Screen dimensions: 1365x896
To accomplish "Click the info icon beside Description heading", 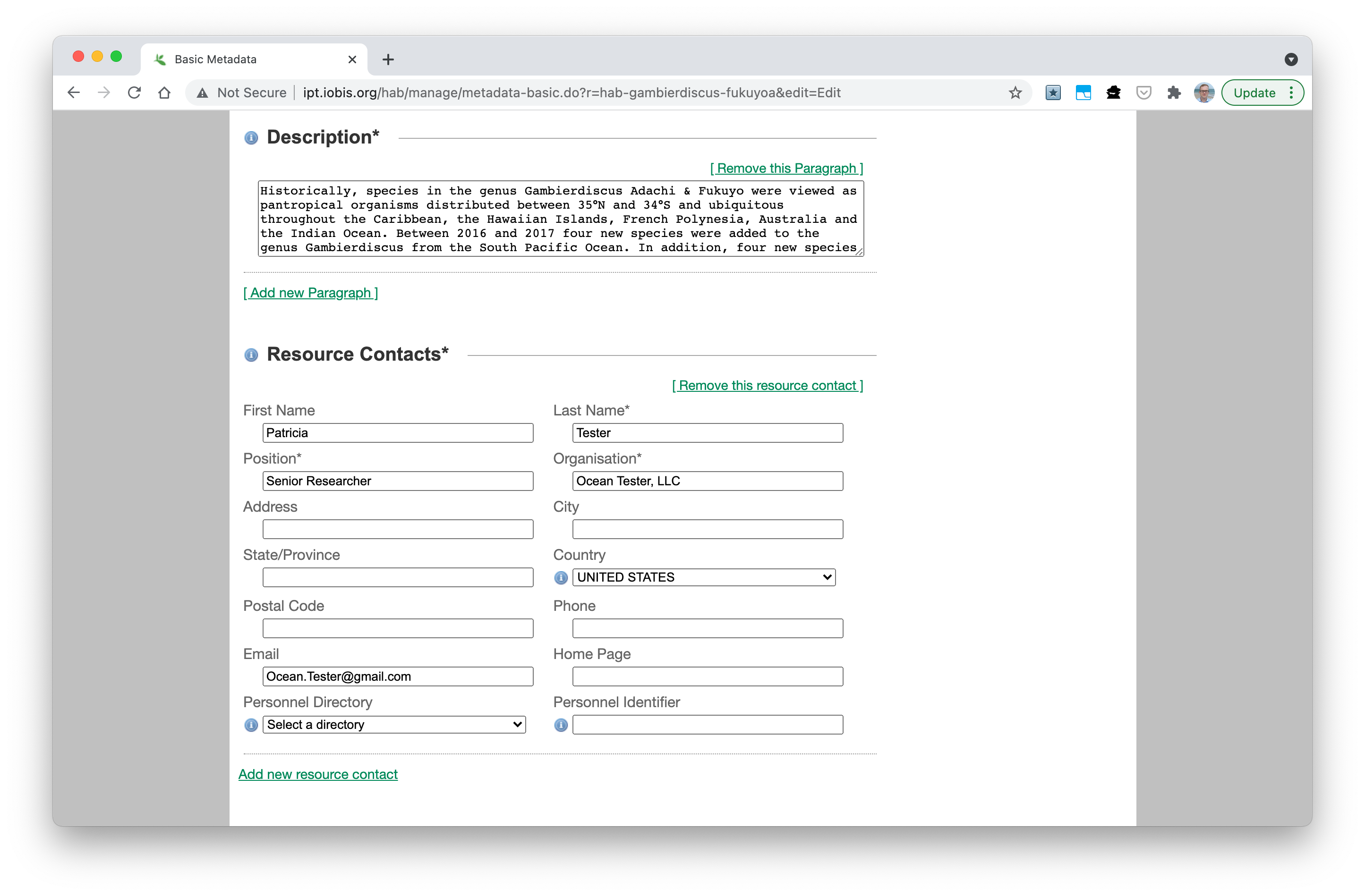I will point(251,137).
